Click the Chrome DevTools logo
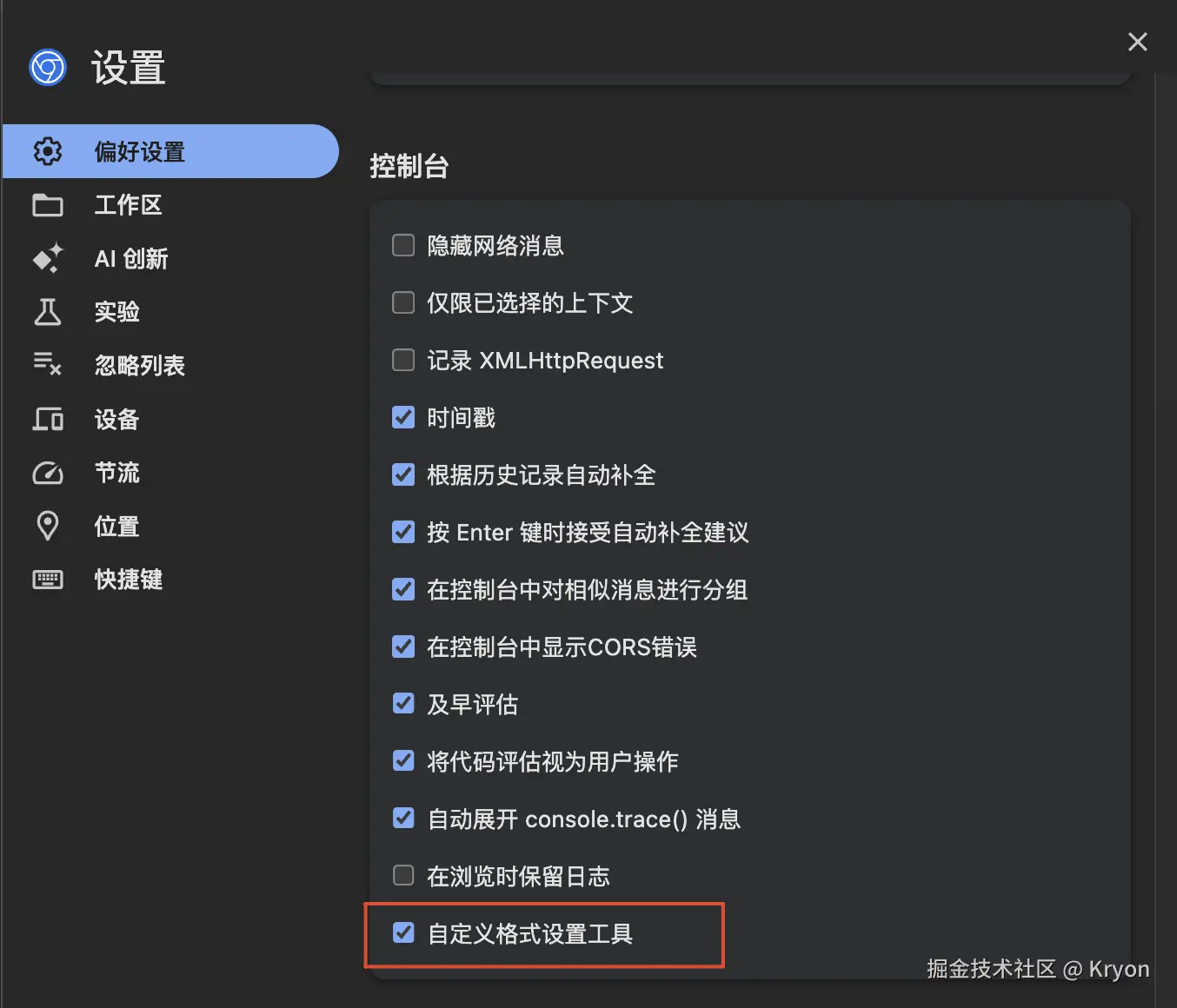 (48, 67)
